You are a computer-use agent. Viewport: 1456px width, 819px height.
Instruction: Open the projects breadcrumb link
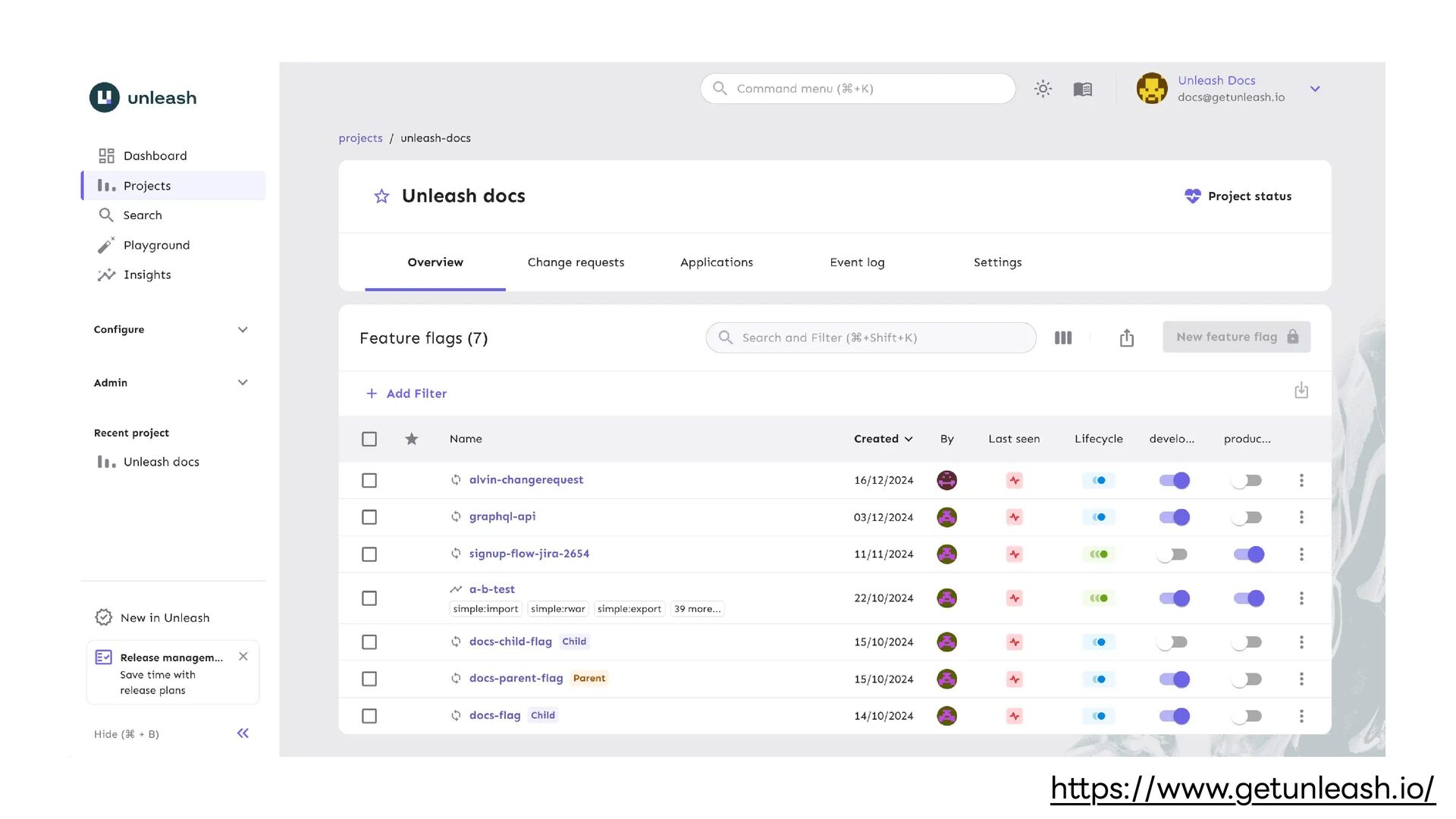coord(360,138)
